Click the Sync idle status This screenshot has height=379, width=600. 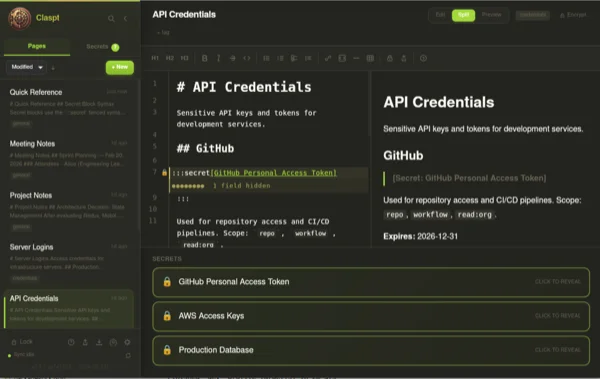click(x=21, y=354)
